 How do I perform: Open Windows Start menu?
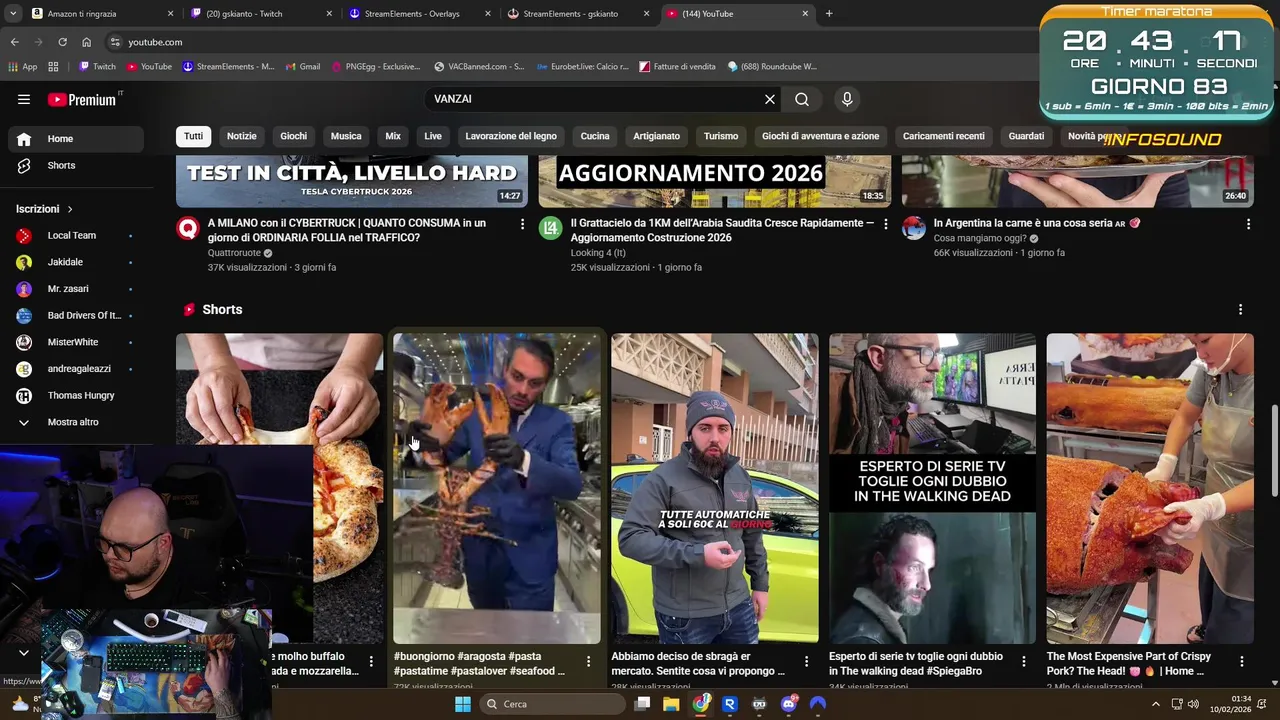coord(463,704)
